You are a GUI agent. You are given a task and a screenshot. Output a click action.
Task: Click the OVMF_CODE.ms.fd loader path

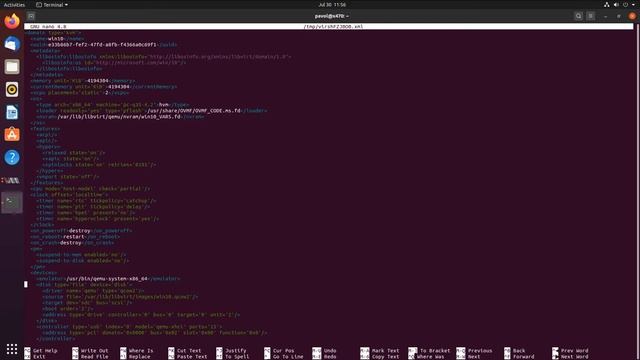pyautogui.click(x=194, y=111)
